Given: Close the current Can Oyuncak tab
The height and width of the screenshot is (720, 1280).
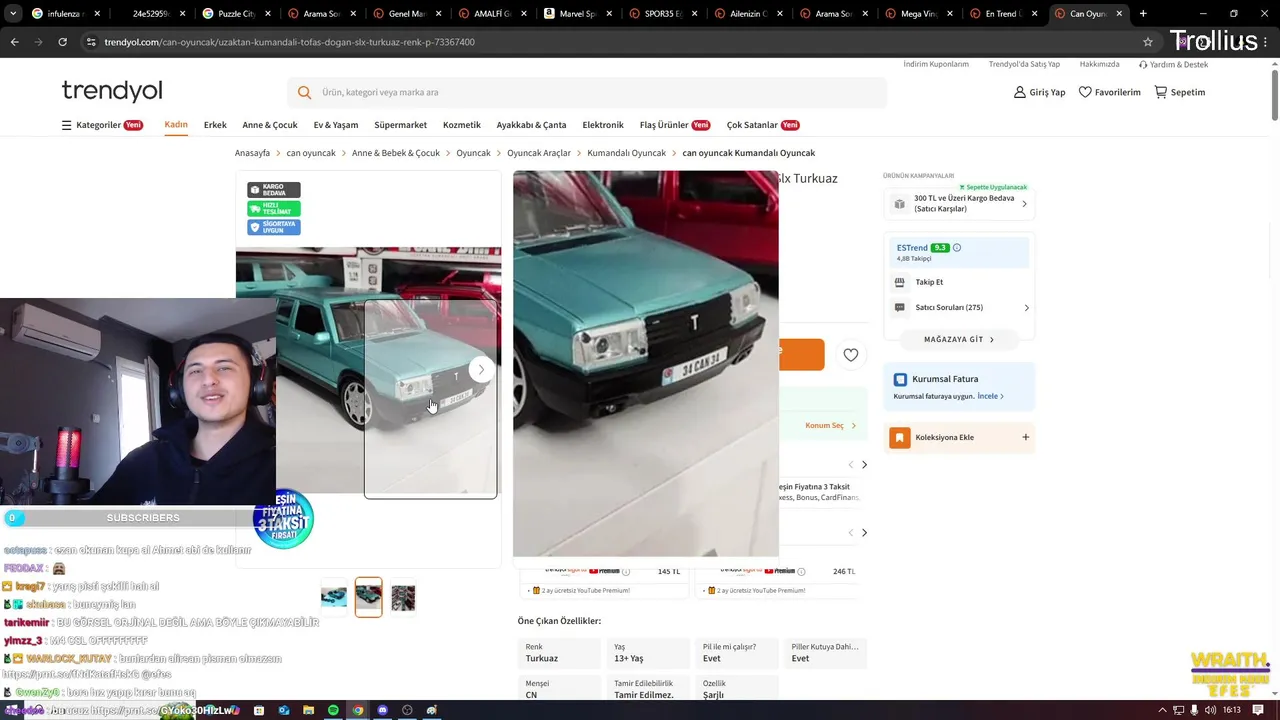Looking at the screenshot, I should (x=1119, y=14).
